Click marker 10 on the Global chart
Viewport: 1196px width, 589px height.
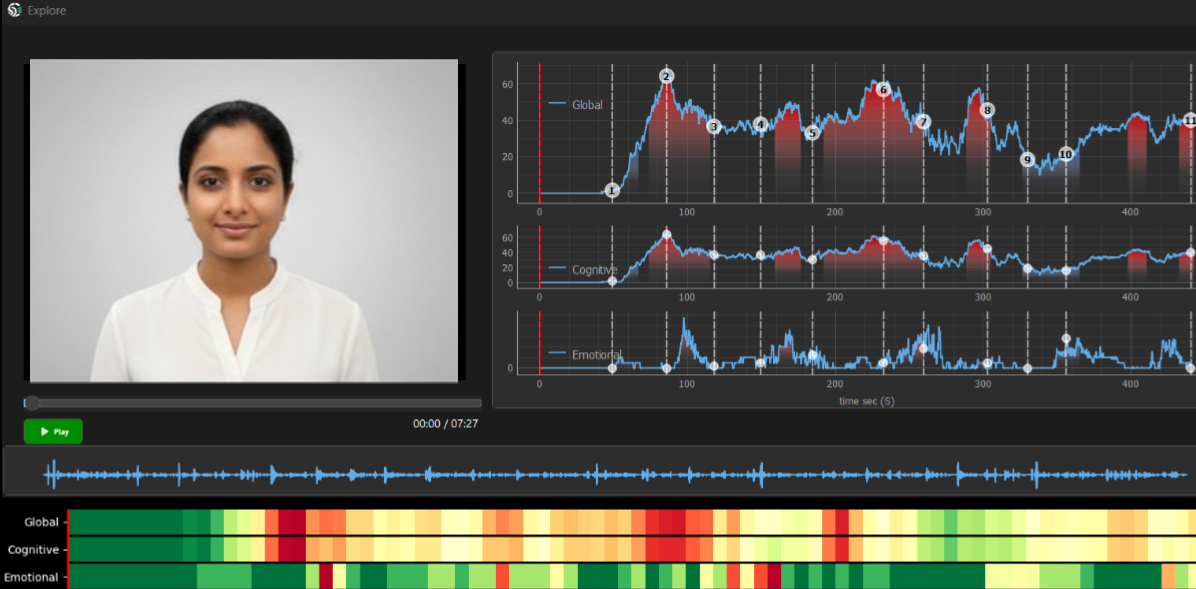click(1065, 154)
